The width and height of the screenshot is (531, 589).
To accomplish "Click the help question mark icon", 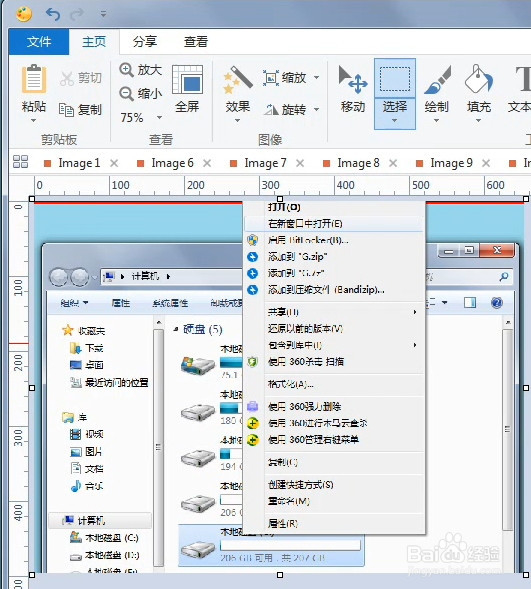I will coord(496,302).
